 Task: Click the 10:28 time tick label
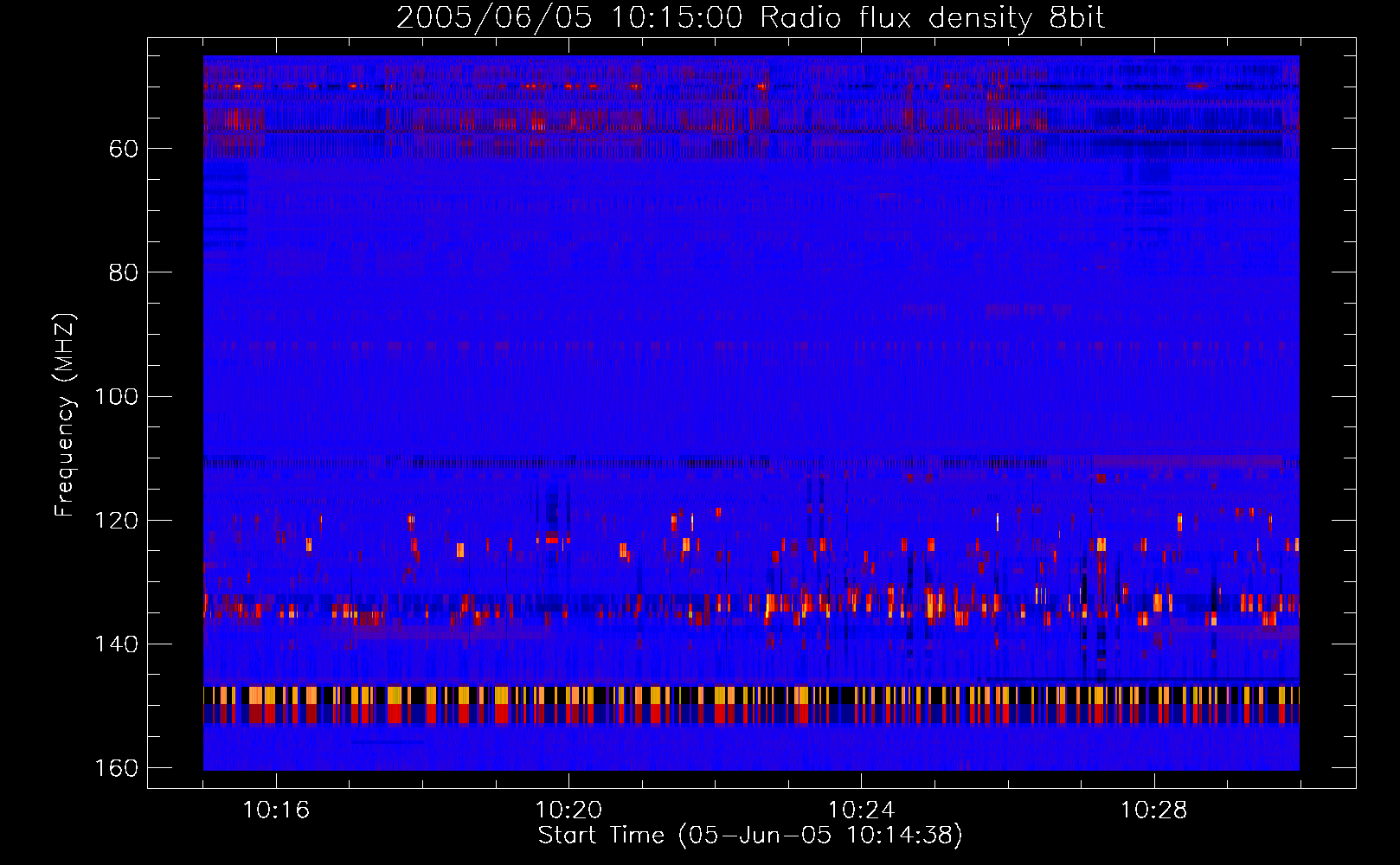click(x=1153, y=810)
